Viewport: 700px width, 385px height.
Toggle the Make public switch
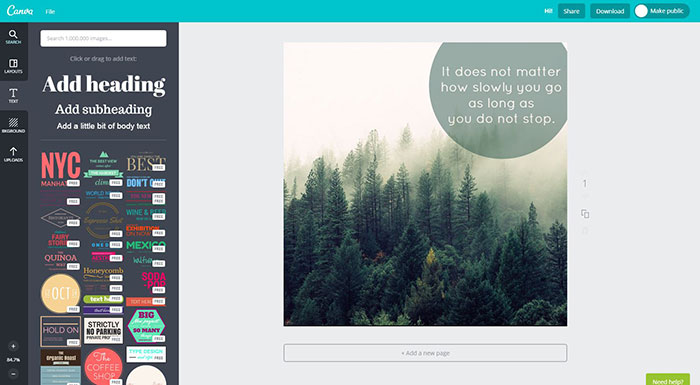point(662,11)
